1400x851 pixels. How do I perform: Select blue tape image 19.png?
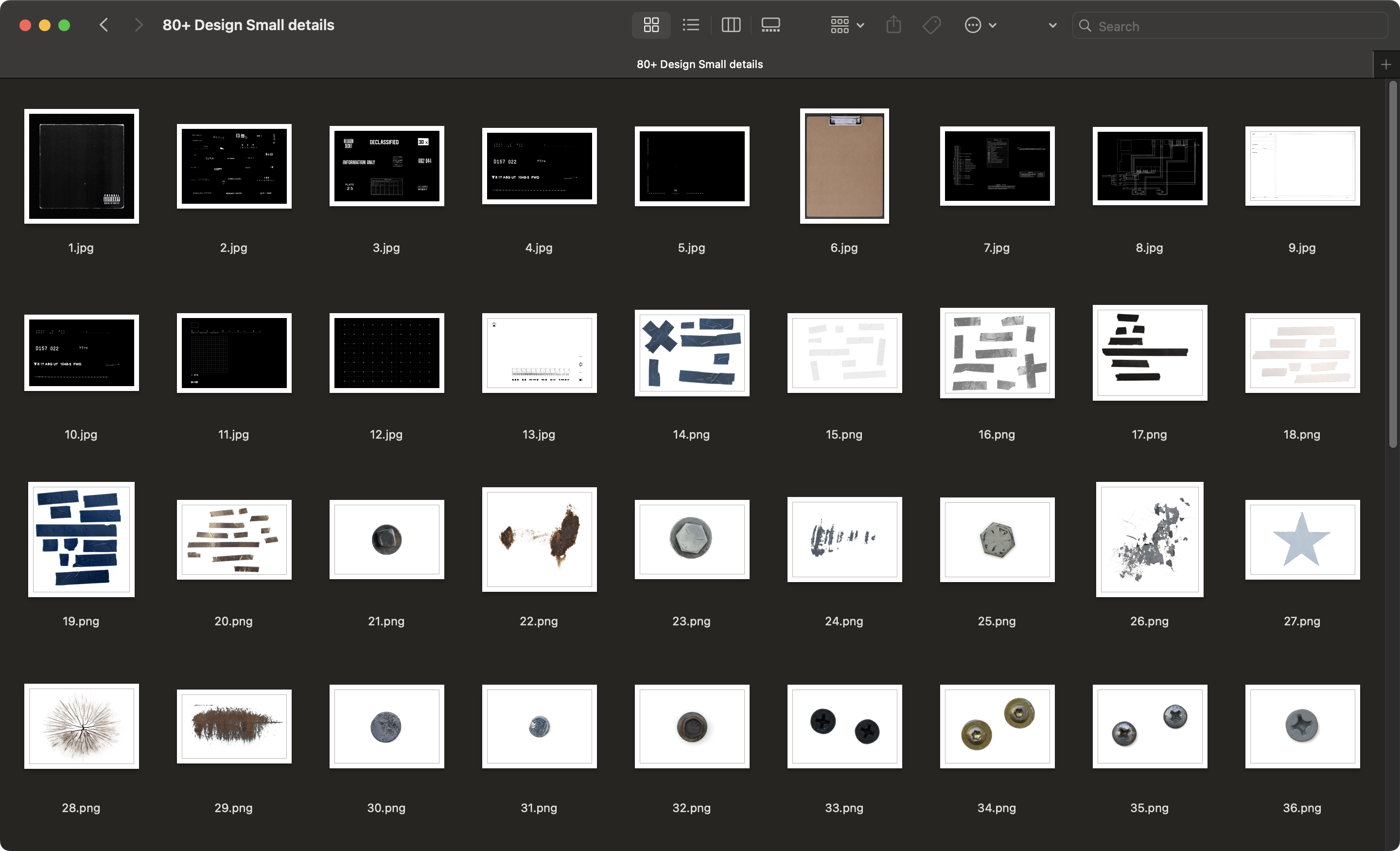pyautogui.click(x=81, y=539)
